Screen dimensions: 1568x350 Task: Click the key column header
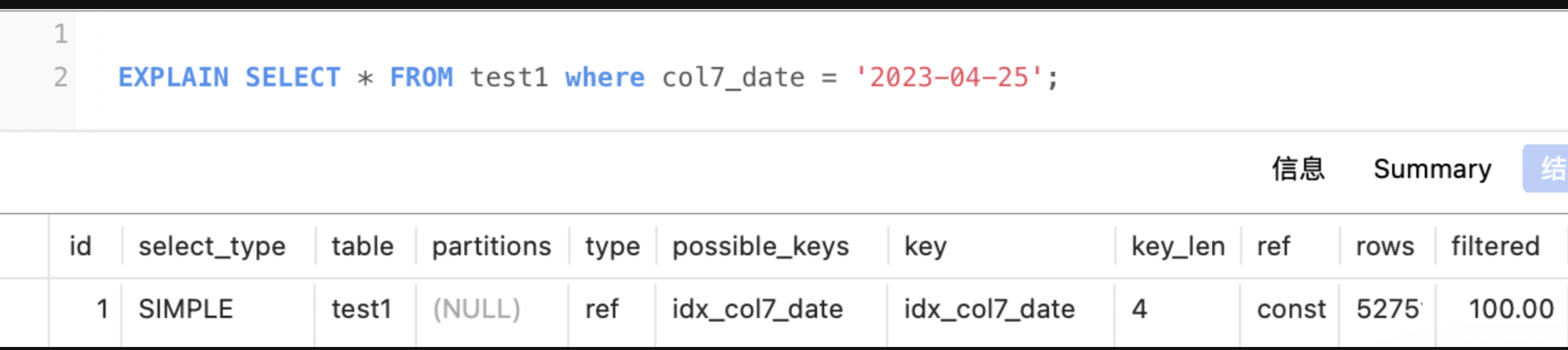pyautogui.click(x=925, y=247)
